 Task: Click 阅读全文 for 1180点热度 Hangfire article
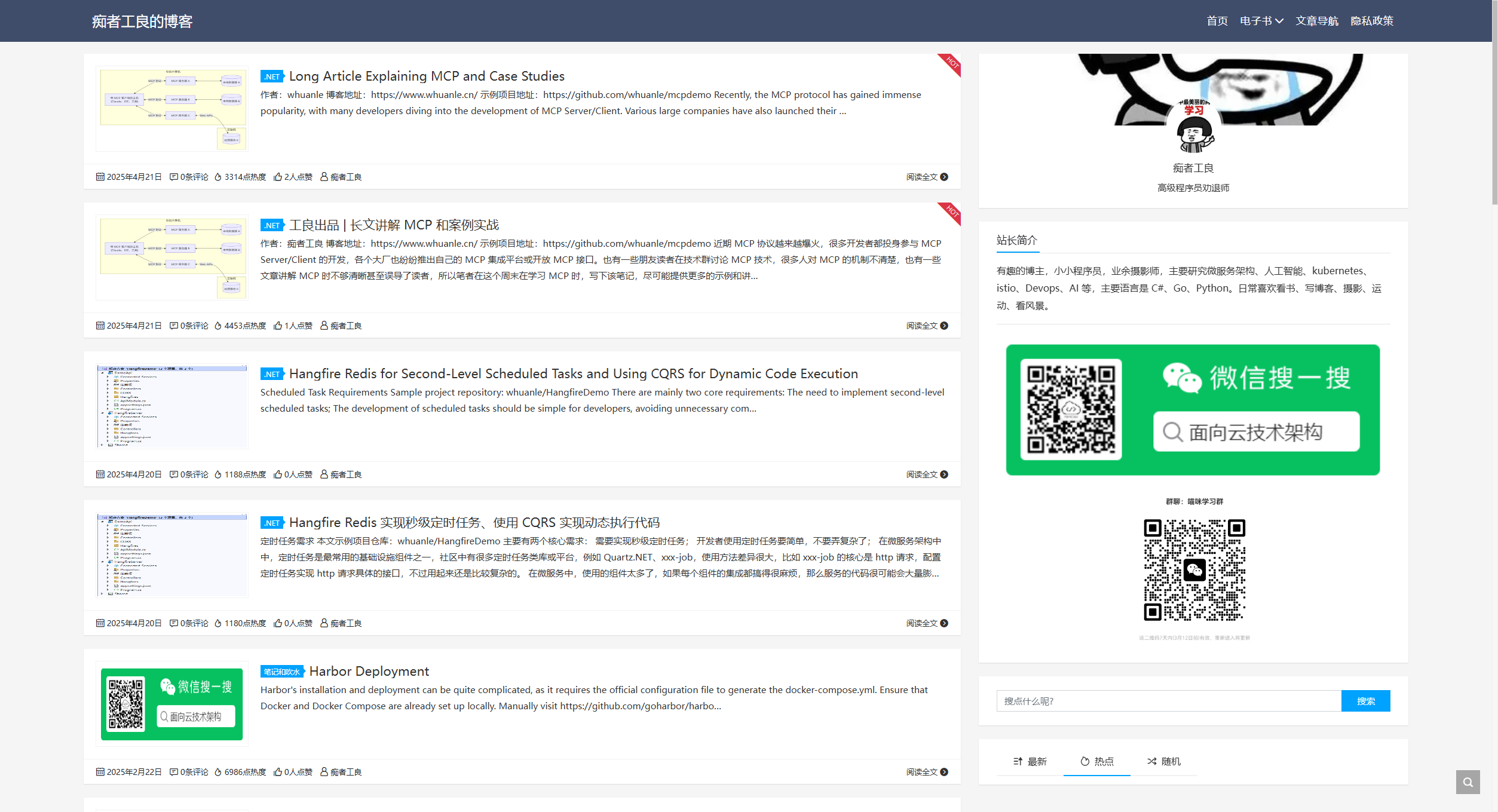click(927, 623)
